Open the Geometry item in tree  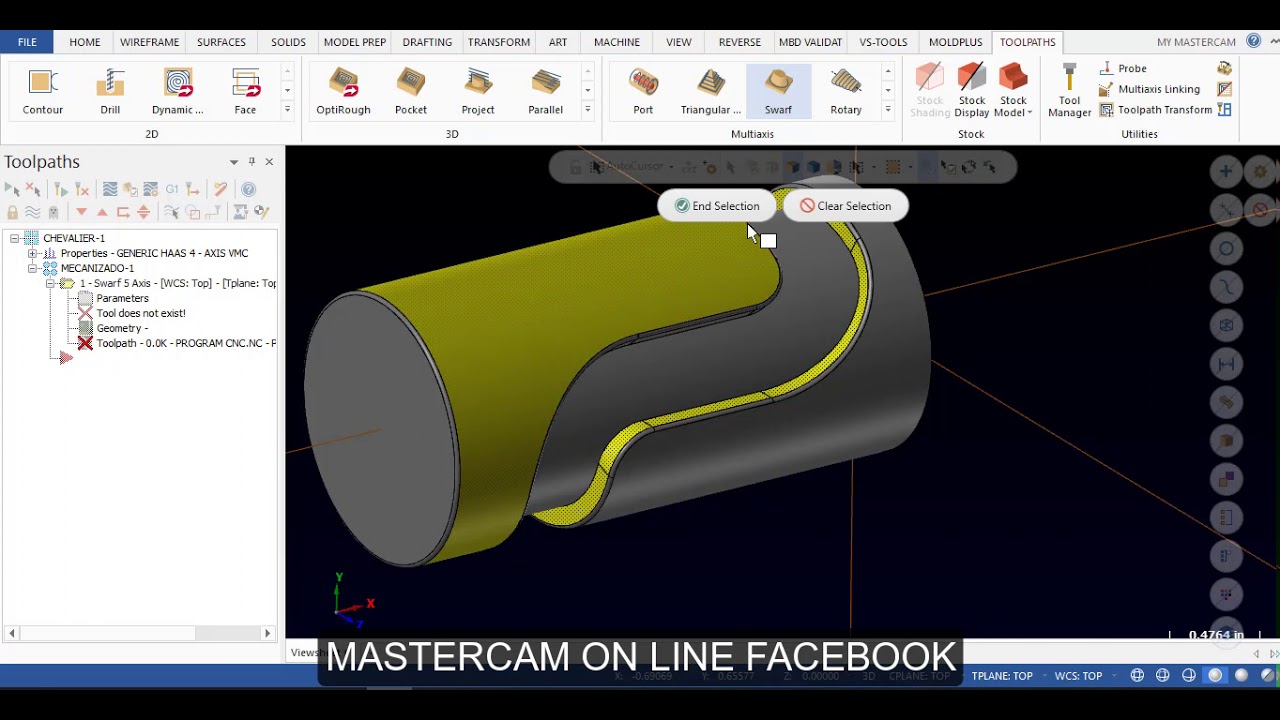coord(122,328)
